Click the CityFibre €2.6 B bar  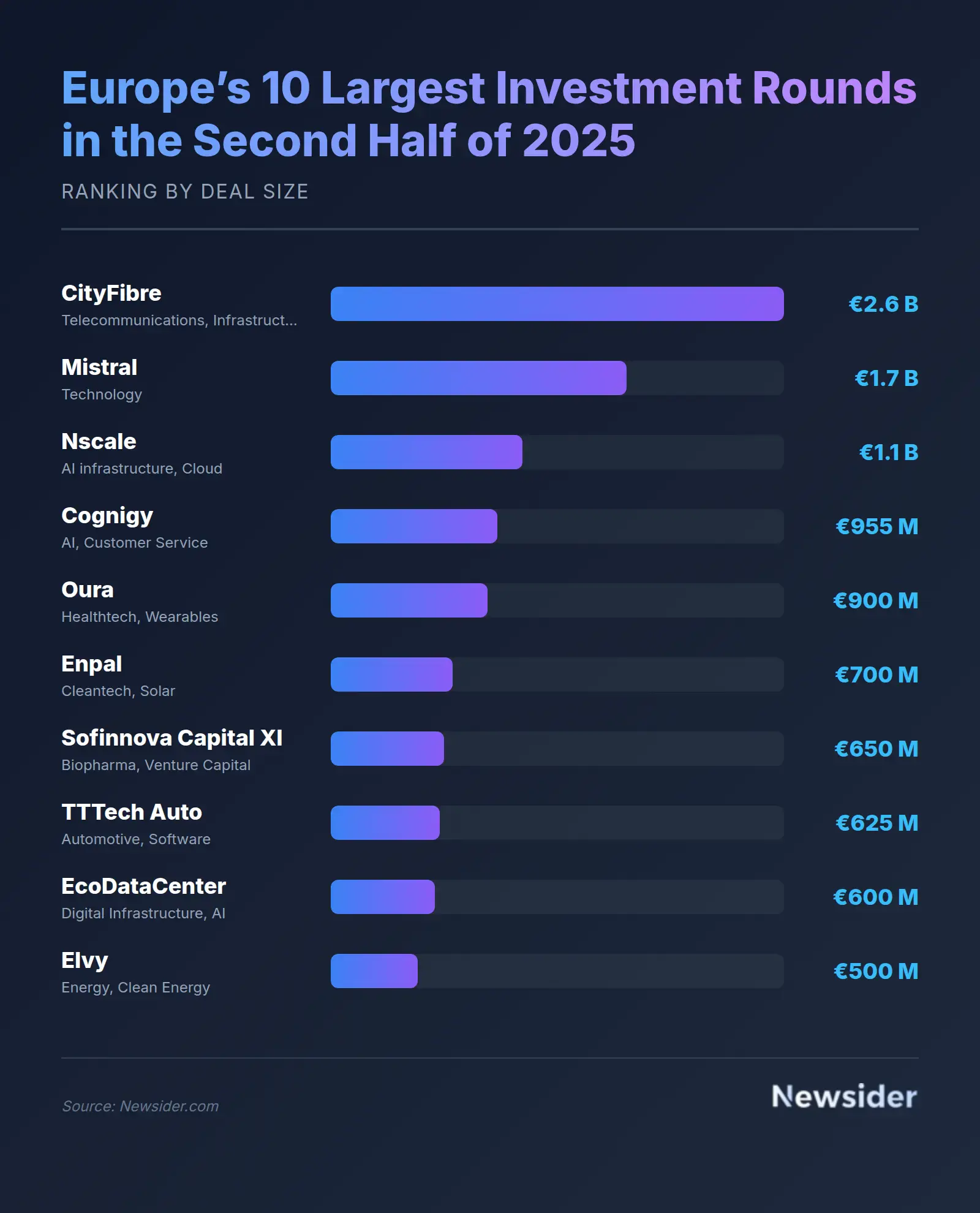click(x=557, y=304)
